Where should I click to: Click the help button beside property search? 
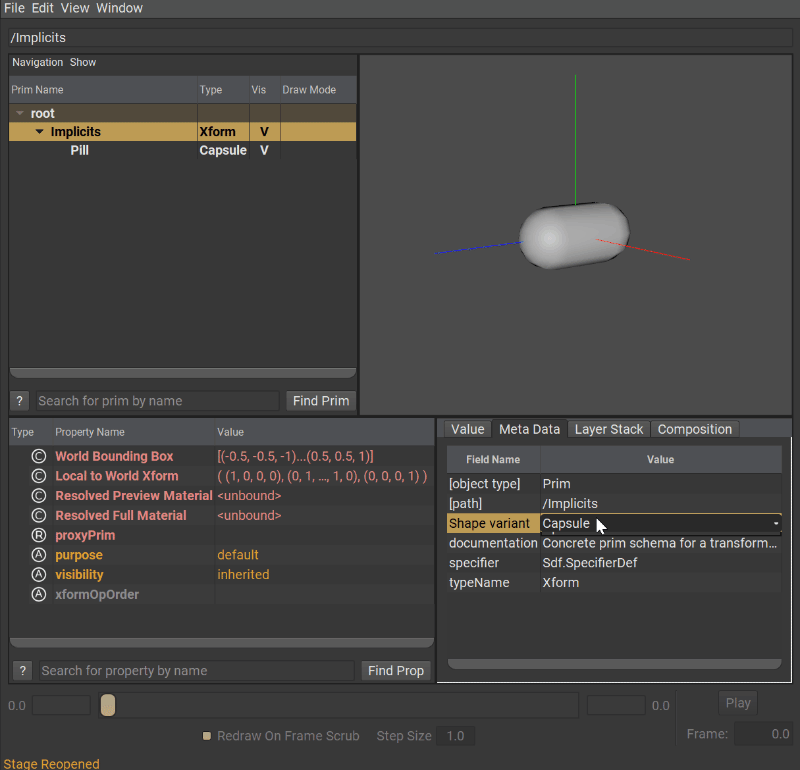tap(23, 671)
